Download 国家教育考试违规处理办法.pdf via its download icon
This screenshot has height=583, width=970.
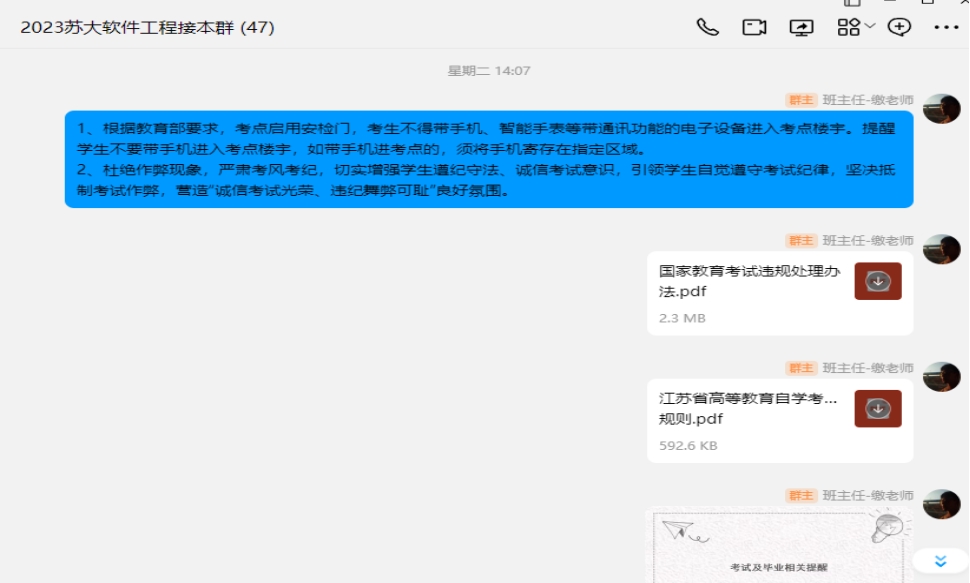pyautogui.click(x=878, y=281)
